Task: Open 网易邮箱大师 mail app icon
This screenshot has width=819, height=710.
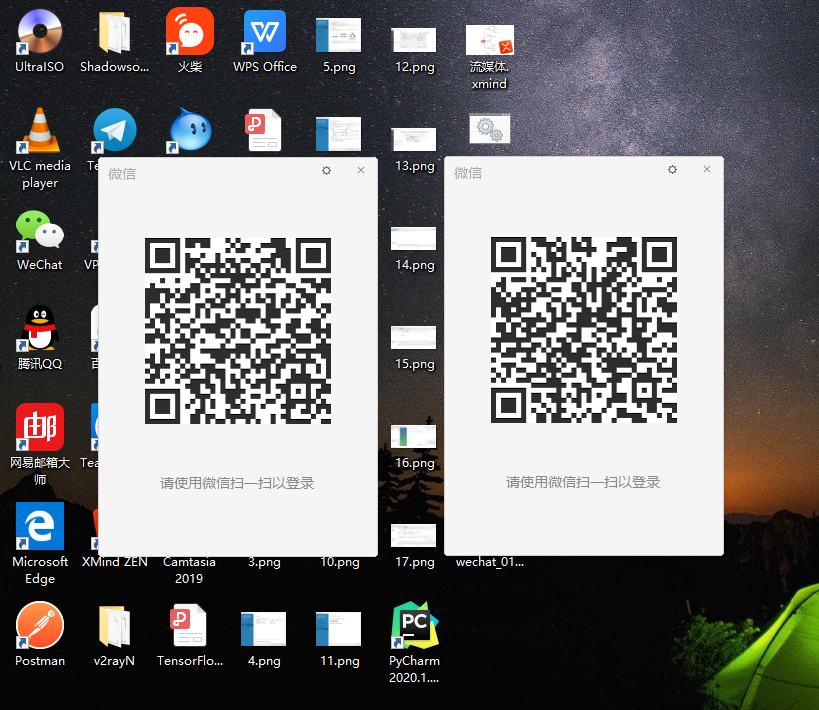Action: 40,427
